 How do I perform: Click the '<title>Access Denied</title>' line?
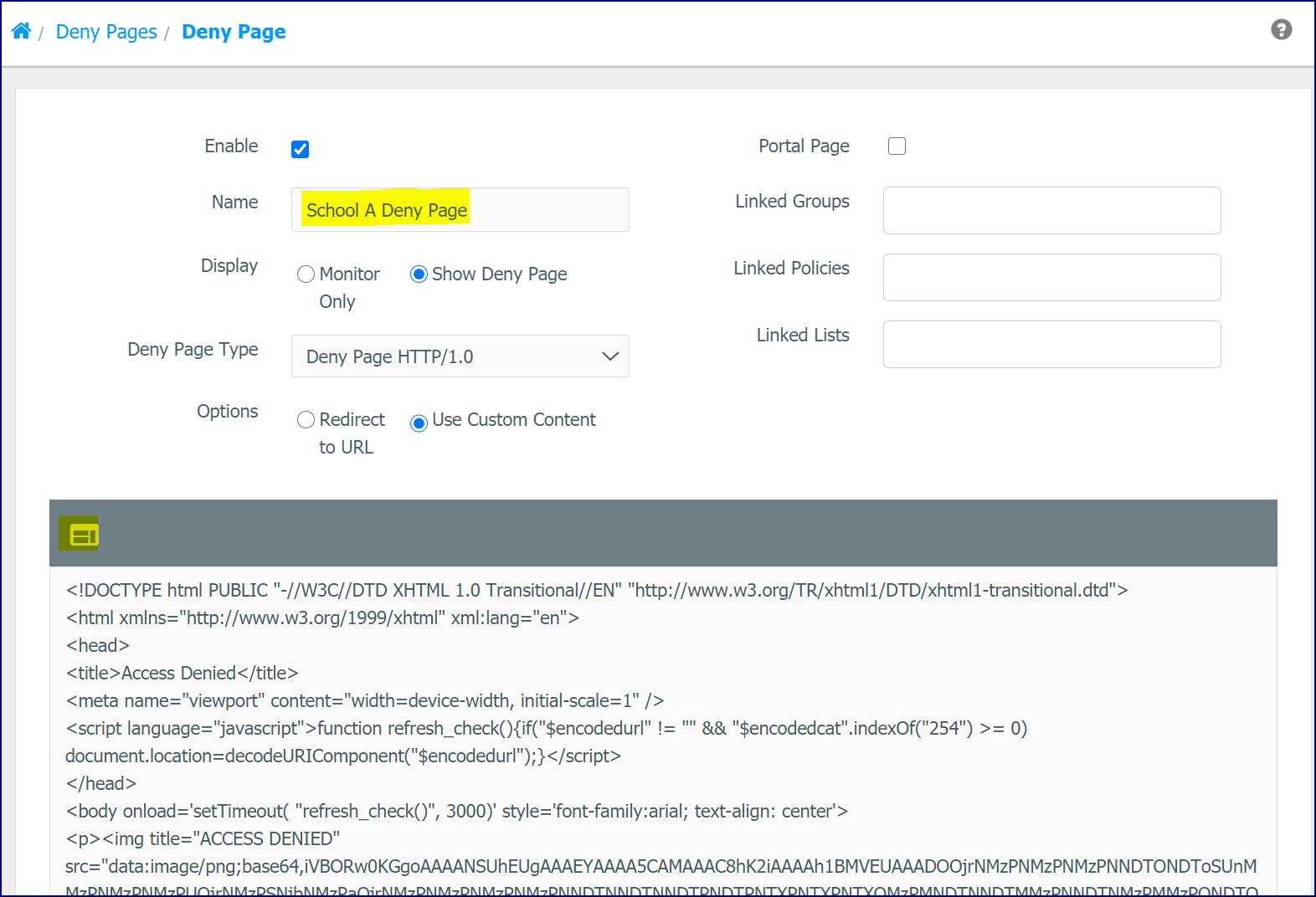[x=182, y=673]
